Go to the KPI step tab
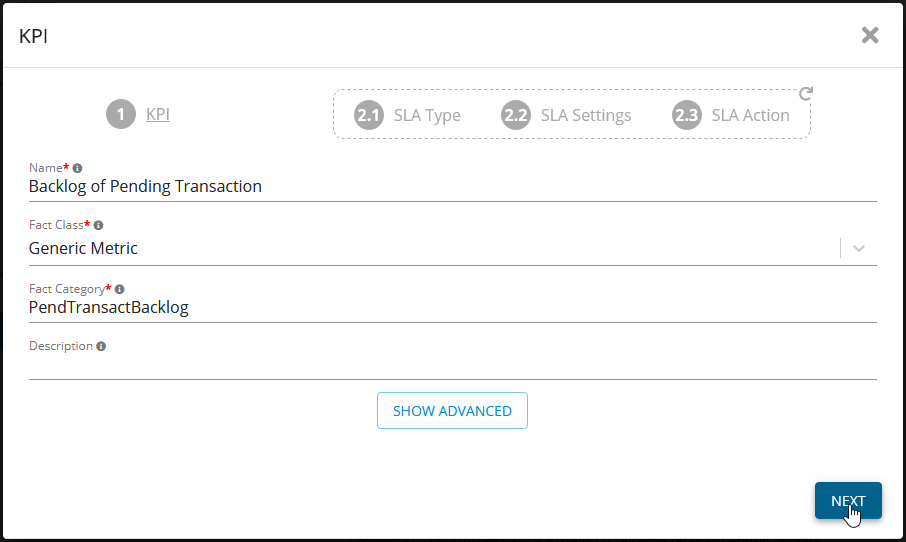The width and height of the screenshot is (906, 542). [x=158, y=115]
